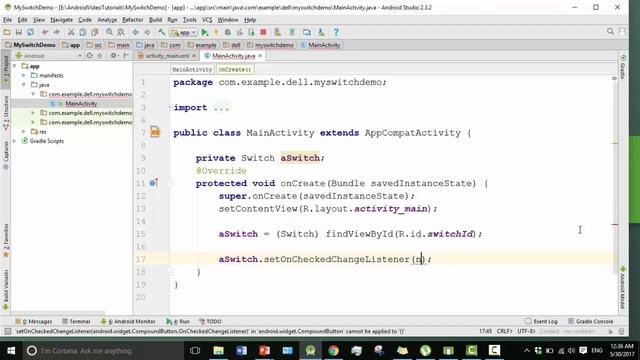640x360 pixels.
Task: Click the Make Project hammer icon
Action: click(x=162, y=32)
